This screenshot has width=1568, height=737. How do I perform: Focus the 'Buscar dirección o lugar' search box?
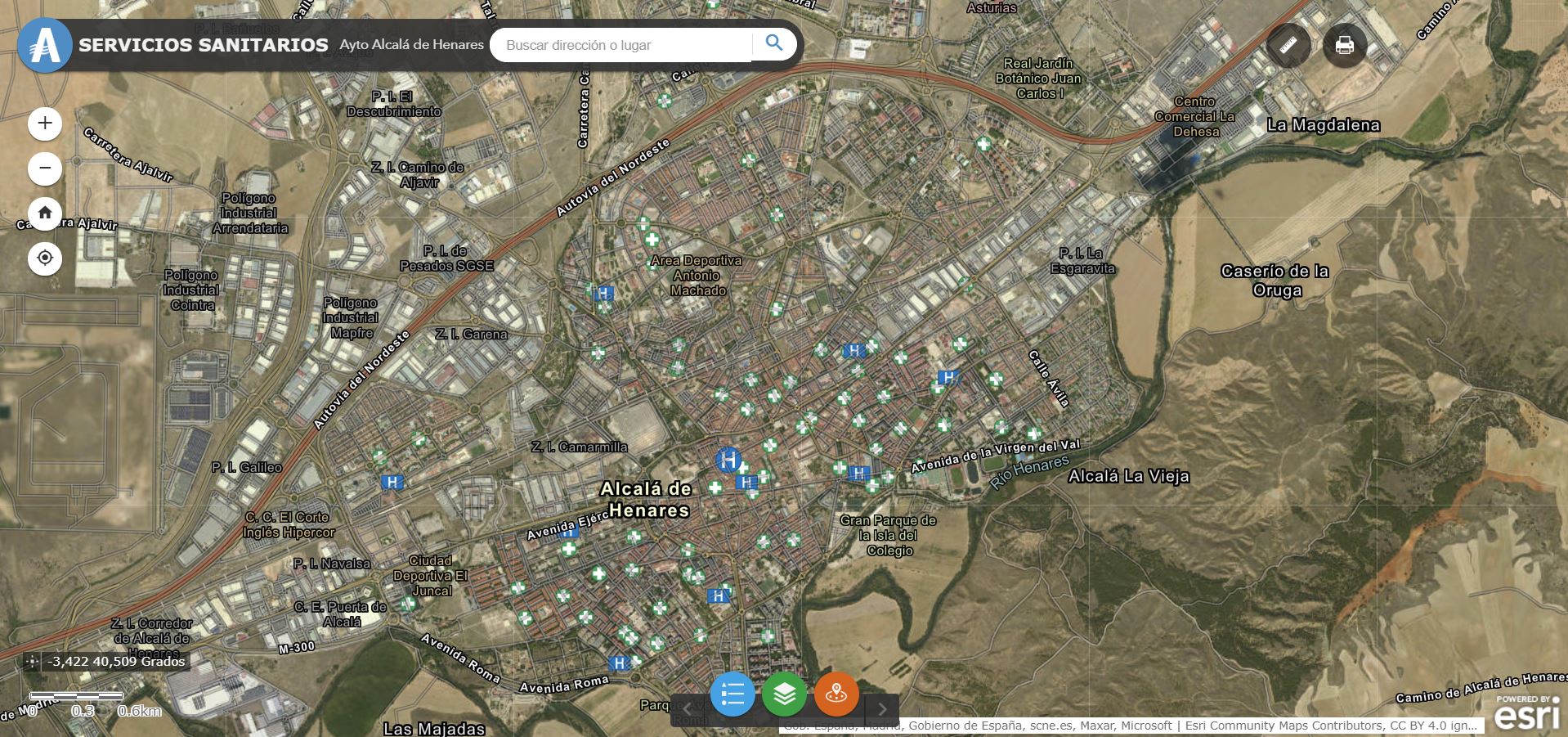pos(621,45)
